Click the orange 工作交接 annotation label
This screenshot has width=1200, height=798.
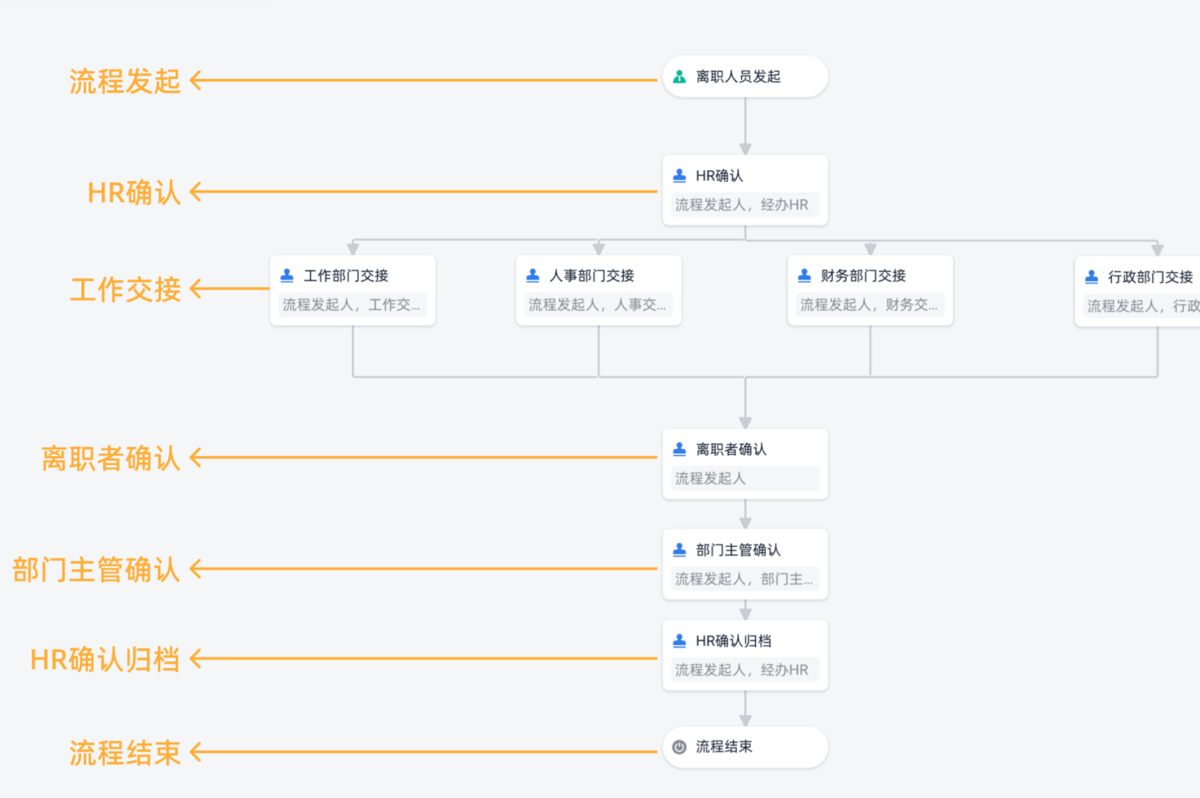pos(125,290)
